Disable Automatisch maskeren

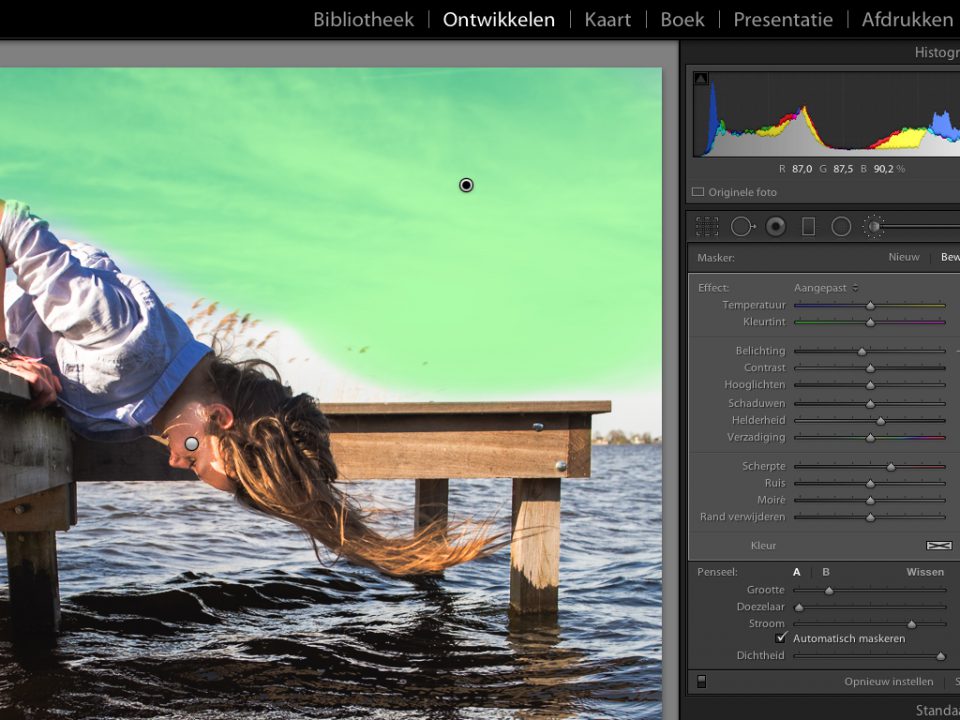782,638
